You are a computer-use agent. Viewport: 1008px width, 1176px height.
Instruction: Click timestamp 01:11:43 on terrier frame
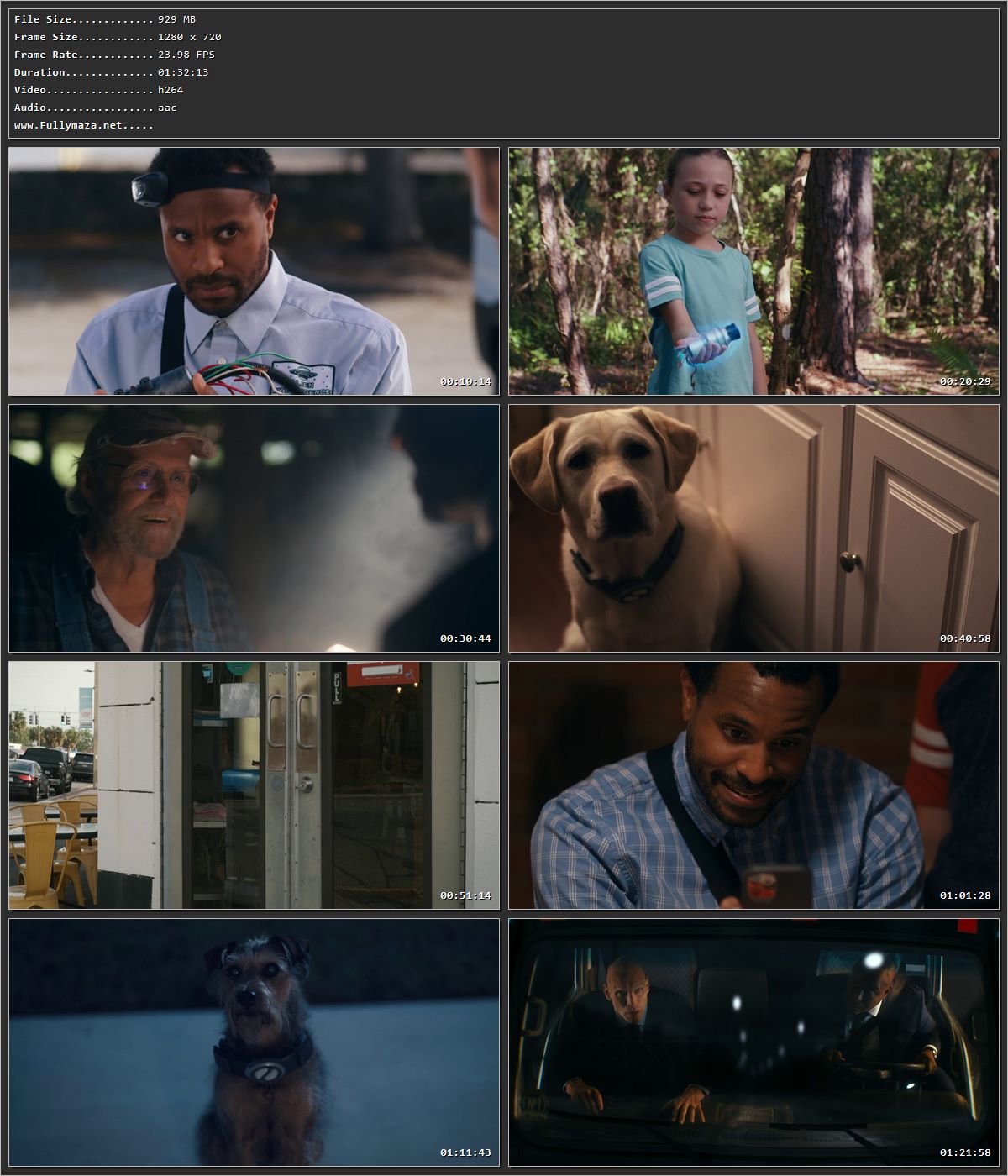[x=465, y=1152]
